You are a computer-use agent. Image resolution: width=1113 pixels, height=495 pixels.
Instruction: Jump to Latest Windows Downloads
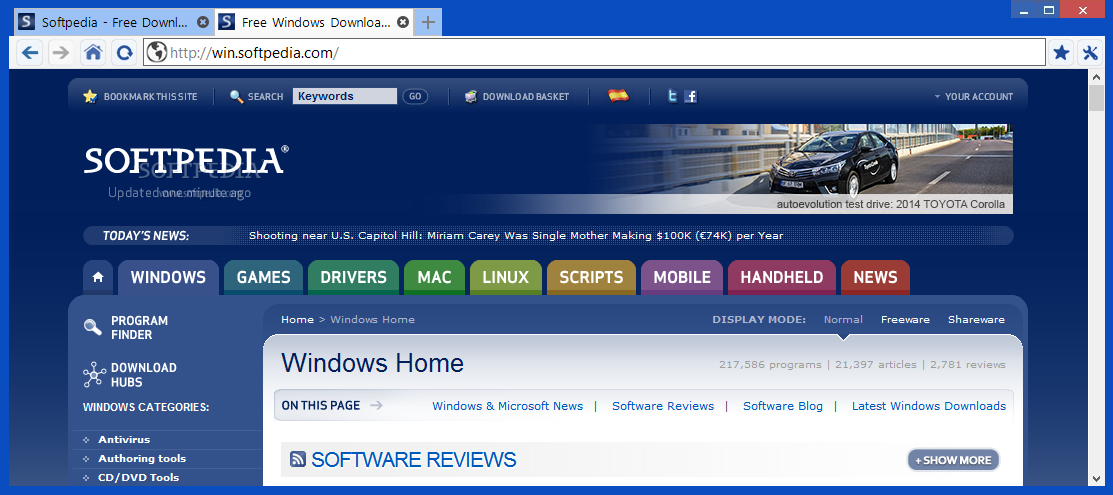click(928, 406)
